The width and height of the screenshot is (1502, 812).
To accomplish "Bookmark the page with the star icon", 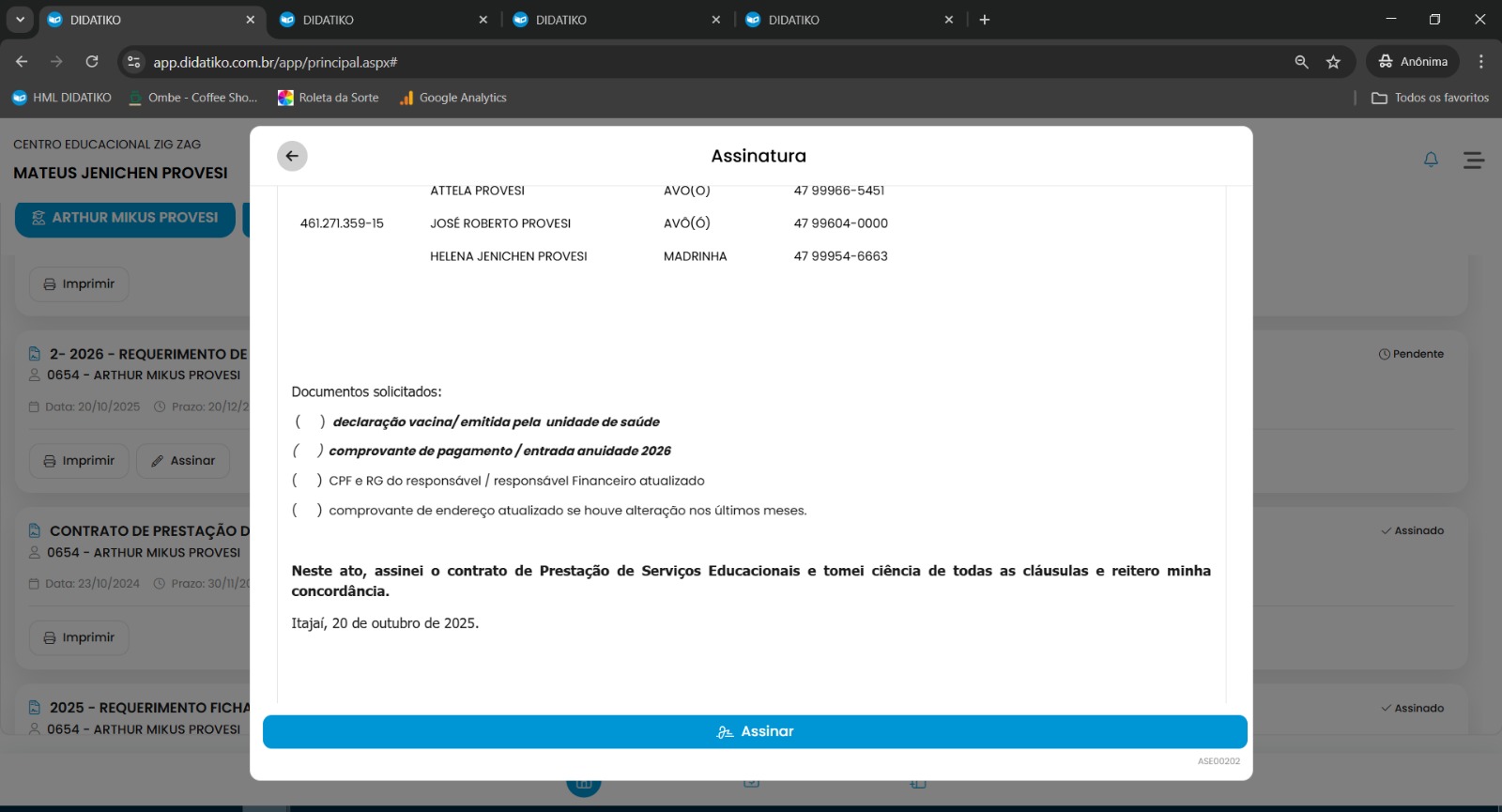I will point(1333,62).
